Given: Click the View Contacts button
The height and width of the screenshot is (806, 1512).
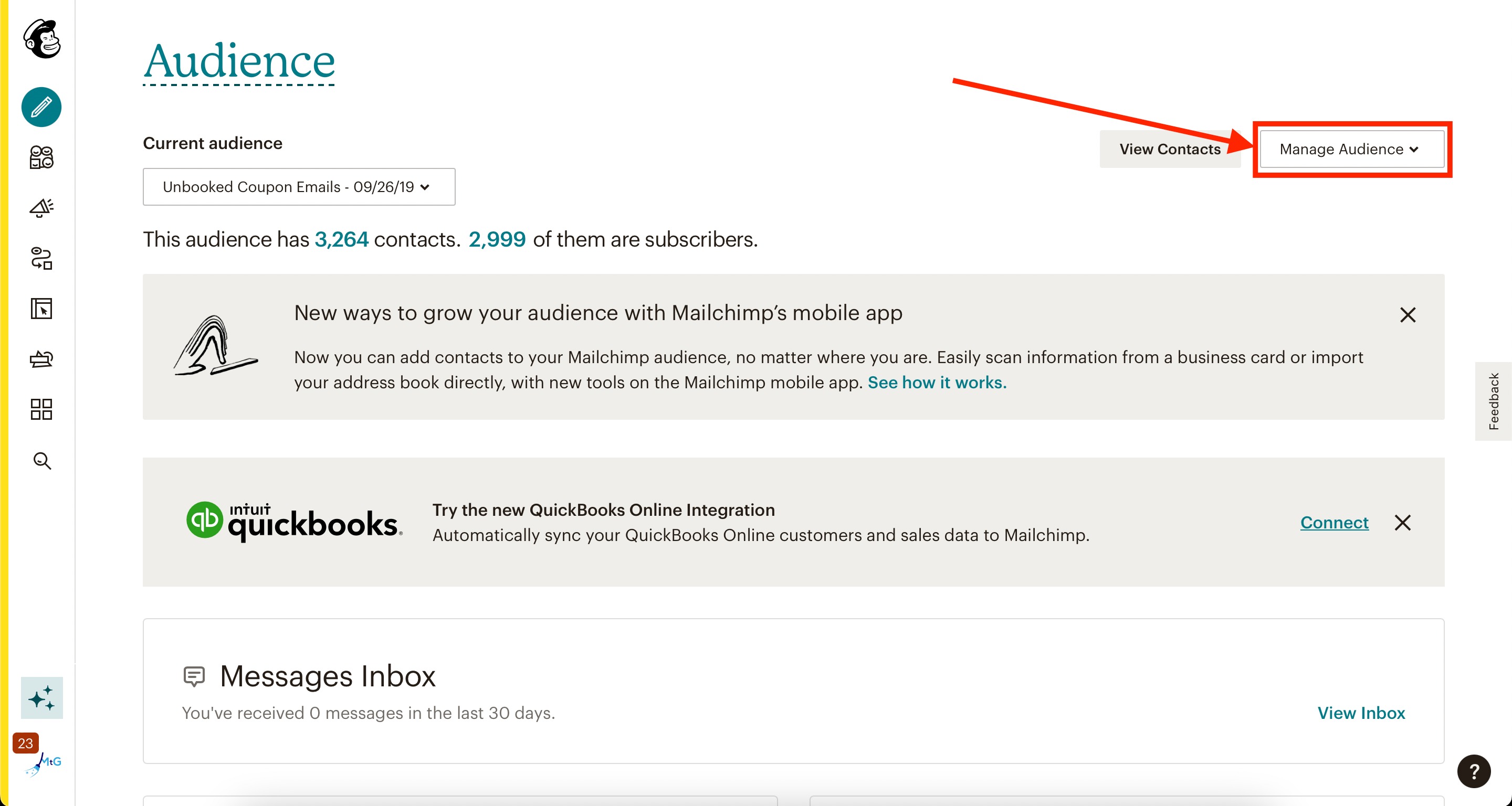Looking at the screenshot, I should [x=1170, y=149].
